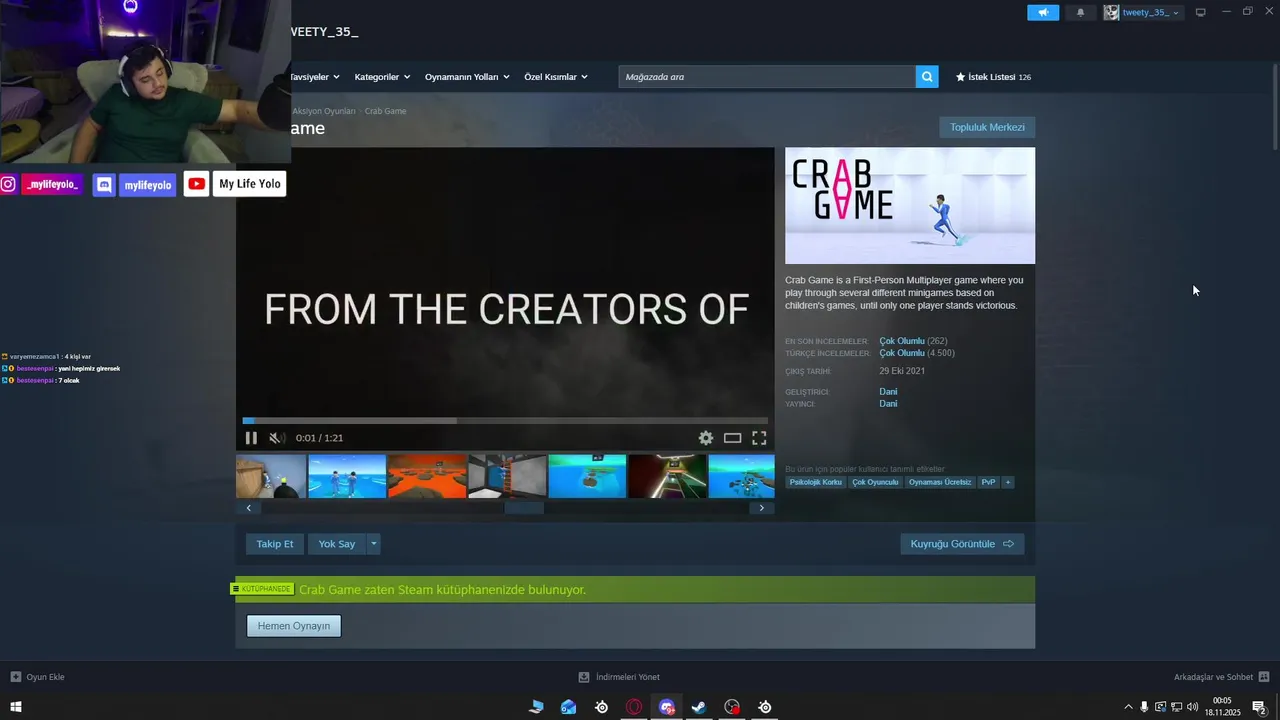Expand the Kategoriler menu

click(382, 77)
